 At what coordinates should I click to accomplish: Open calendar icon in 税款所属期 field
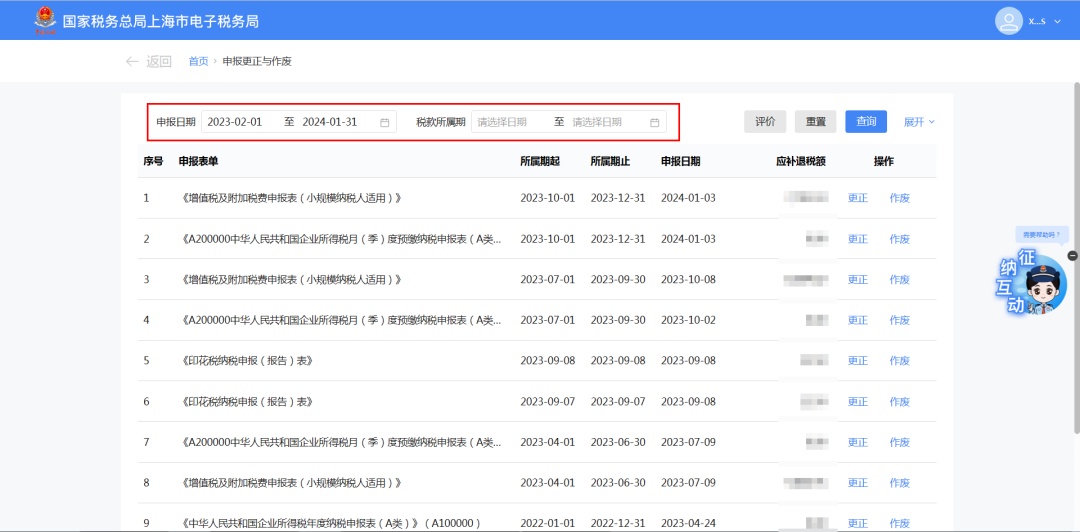(655, 122)
